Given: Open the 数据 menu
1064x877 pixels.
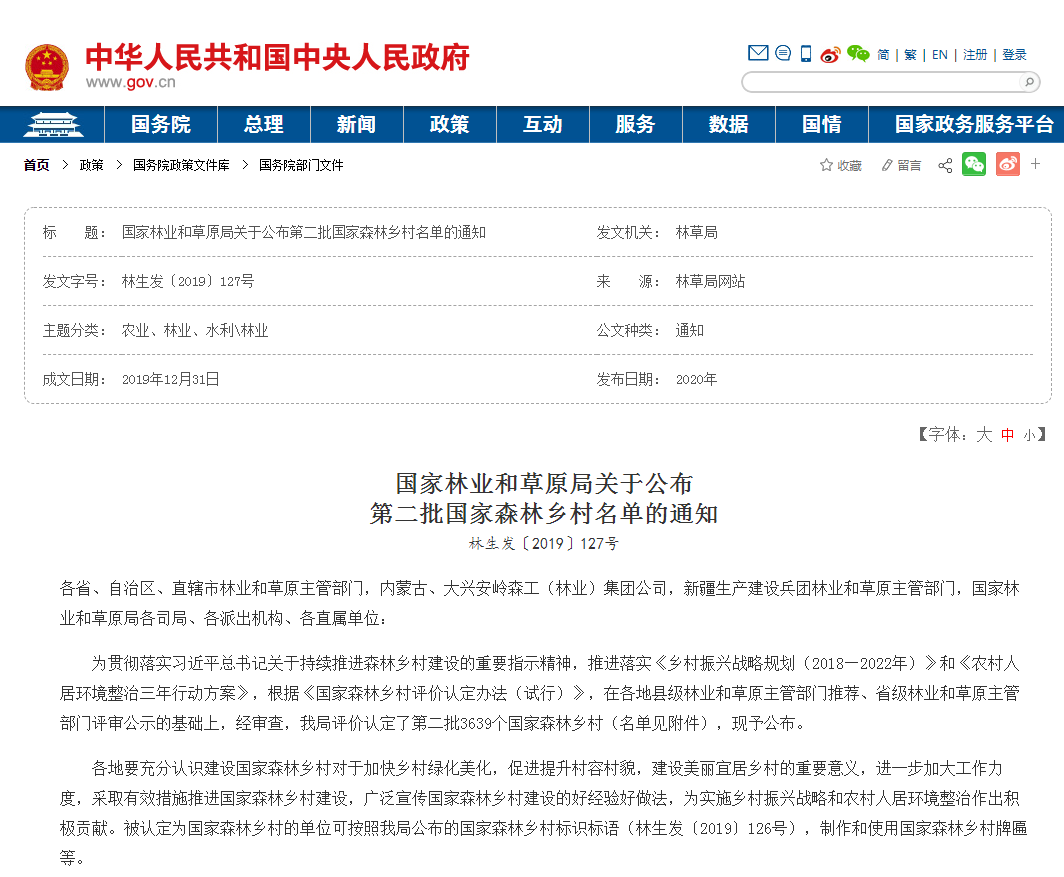Looking at the screenshot, I should point(729,124).
